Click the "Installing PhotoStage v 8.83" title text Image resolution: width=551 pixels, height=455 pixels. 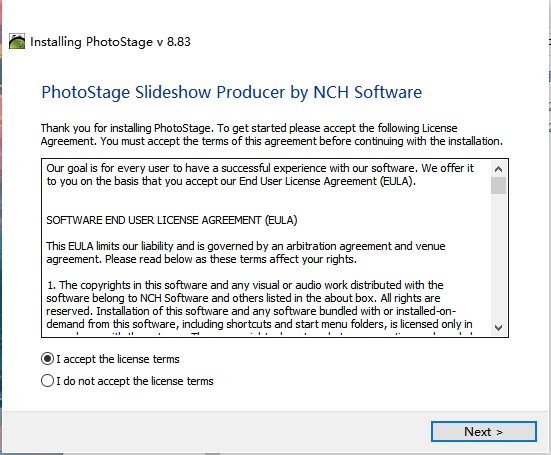110,42
